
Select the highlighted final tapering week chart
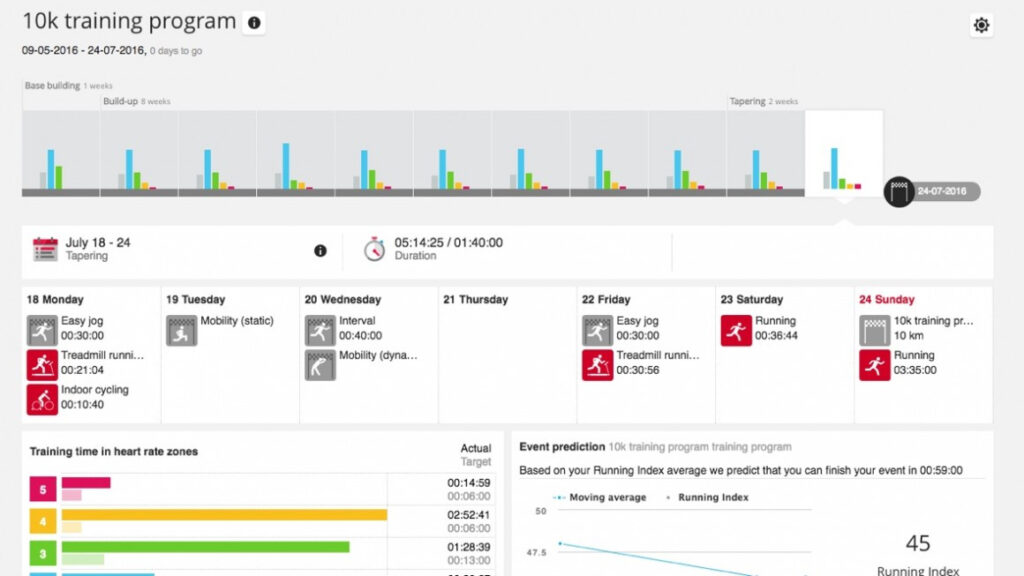[843, 153]
